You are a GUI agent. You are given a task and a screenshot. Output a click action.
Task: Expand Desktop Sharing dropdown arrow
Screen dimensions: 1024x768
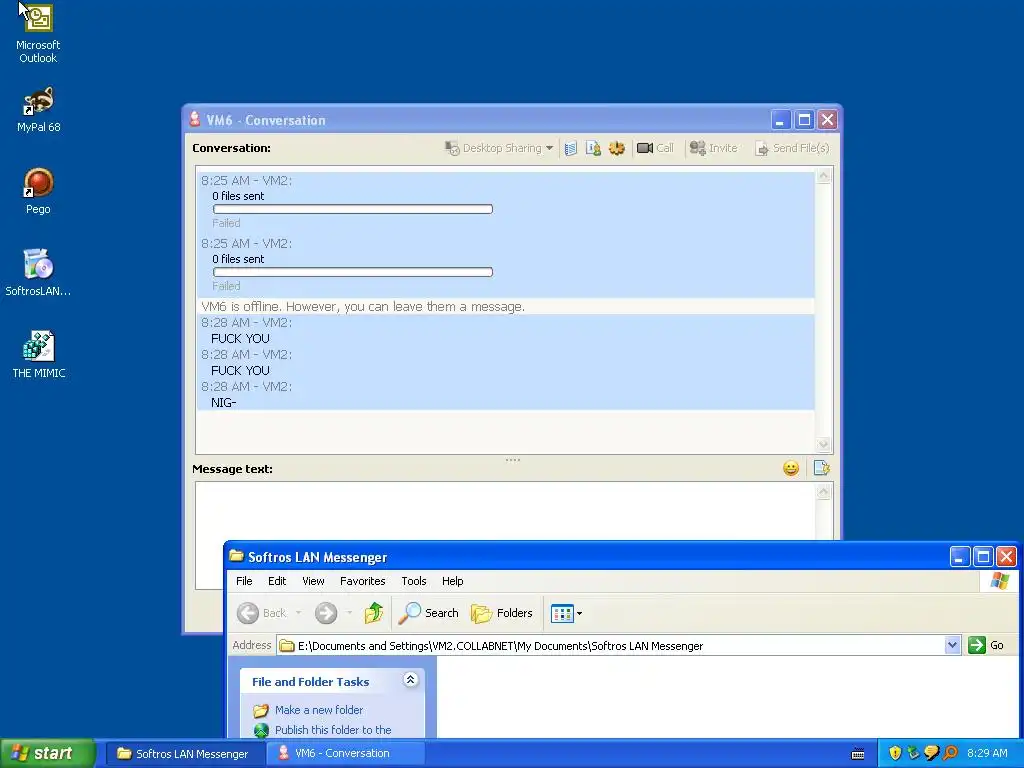[x=549, y=148]
